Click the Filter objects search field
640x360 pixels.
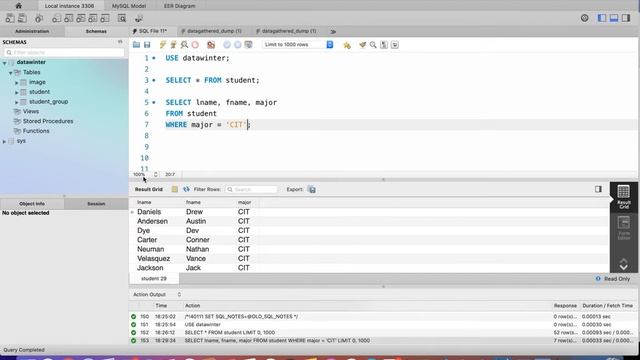point(64,53)
